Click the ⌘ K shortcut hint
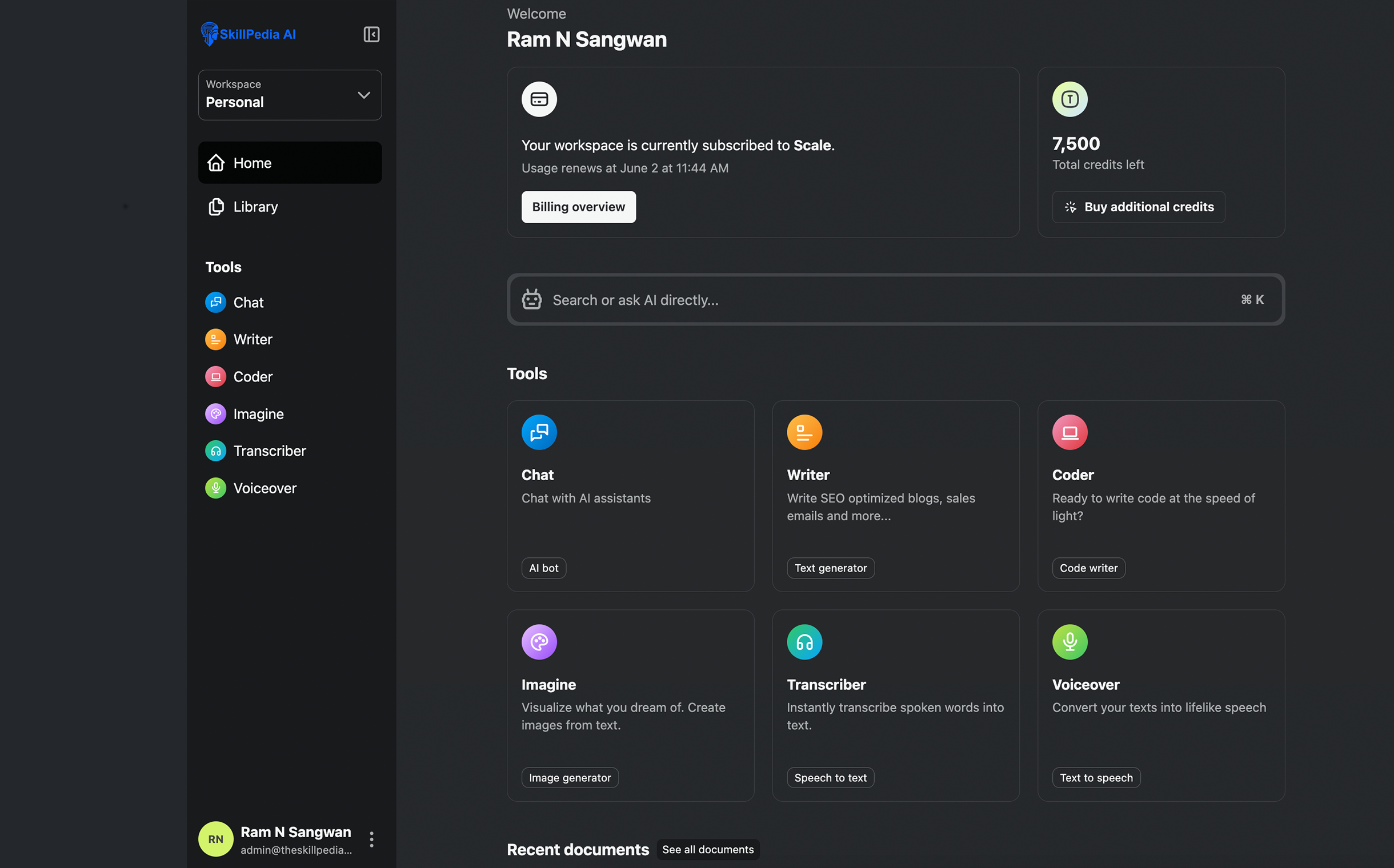 [1252, 300]
